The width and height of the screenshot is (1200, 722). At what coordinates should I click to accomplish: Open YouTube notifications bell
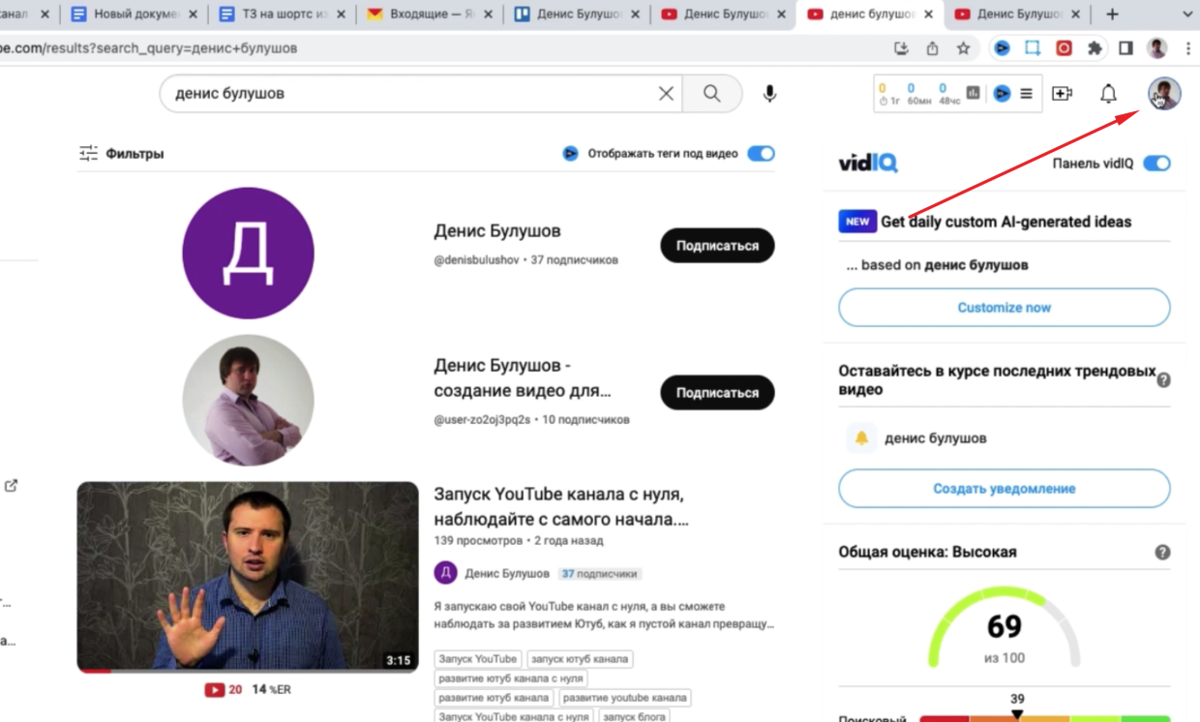tap(1108, 93)
